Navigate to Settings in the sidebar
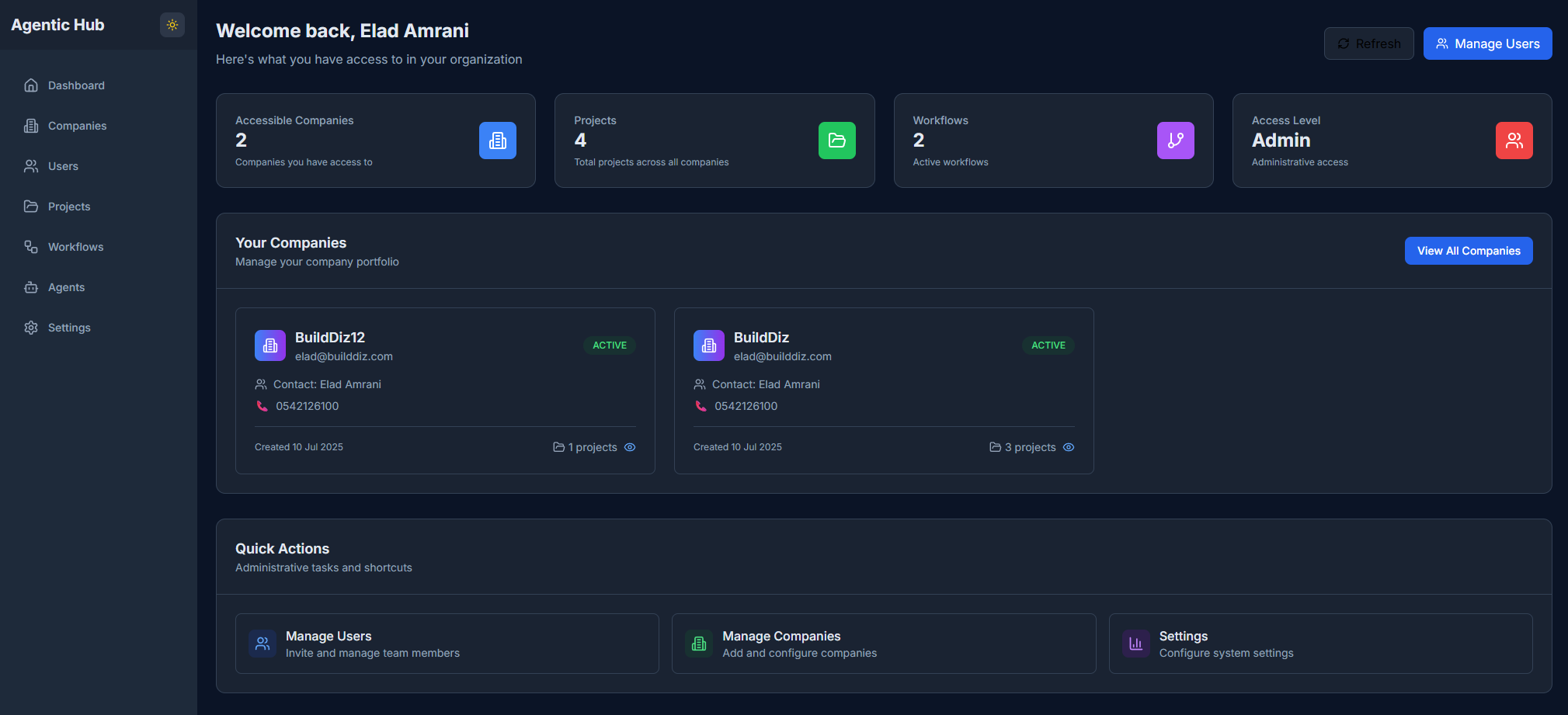 pyautogui.click(x=69, y=328)
